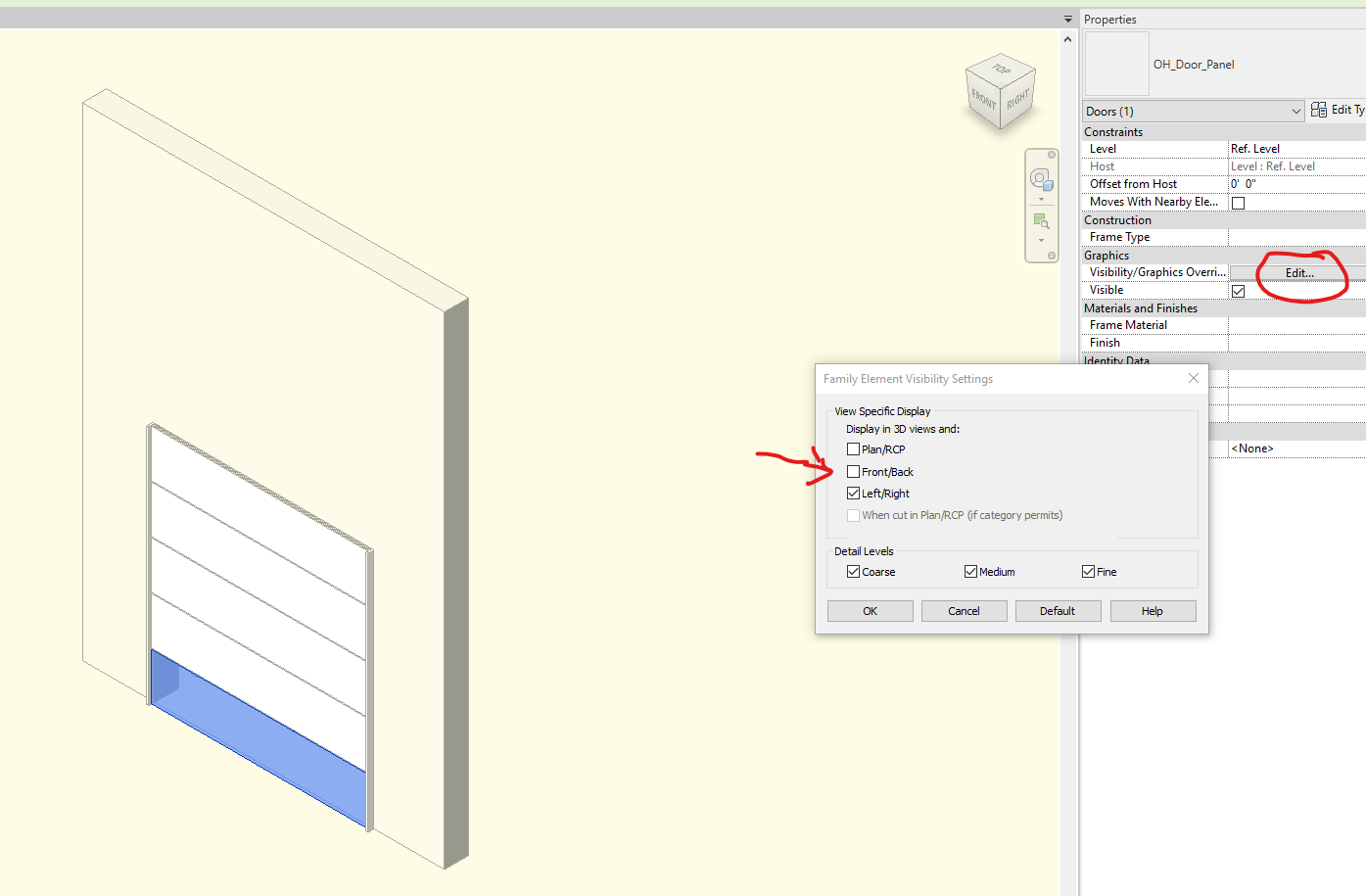Uncheck the Left/Right display checkbox
1366x896 pixels.
tap(853, 494)
